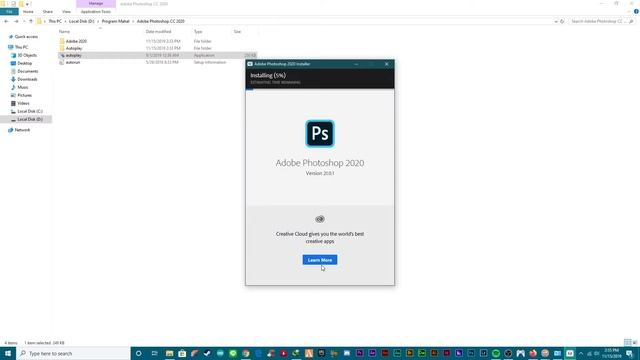Show hidden system tray icons

tap(581, 353)
